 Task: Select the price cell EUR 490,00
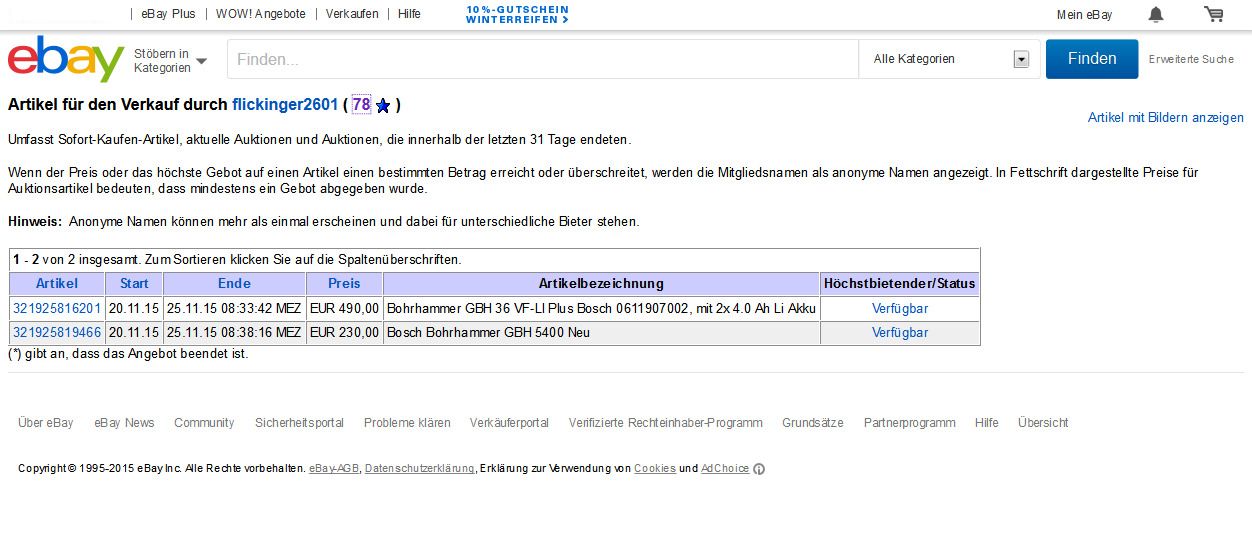coord(345,308)
